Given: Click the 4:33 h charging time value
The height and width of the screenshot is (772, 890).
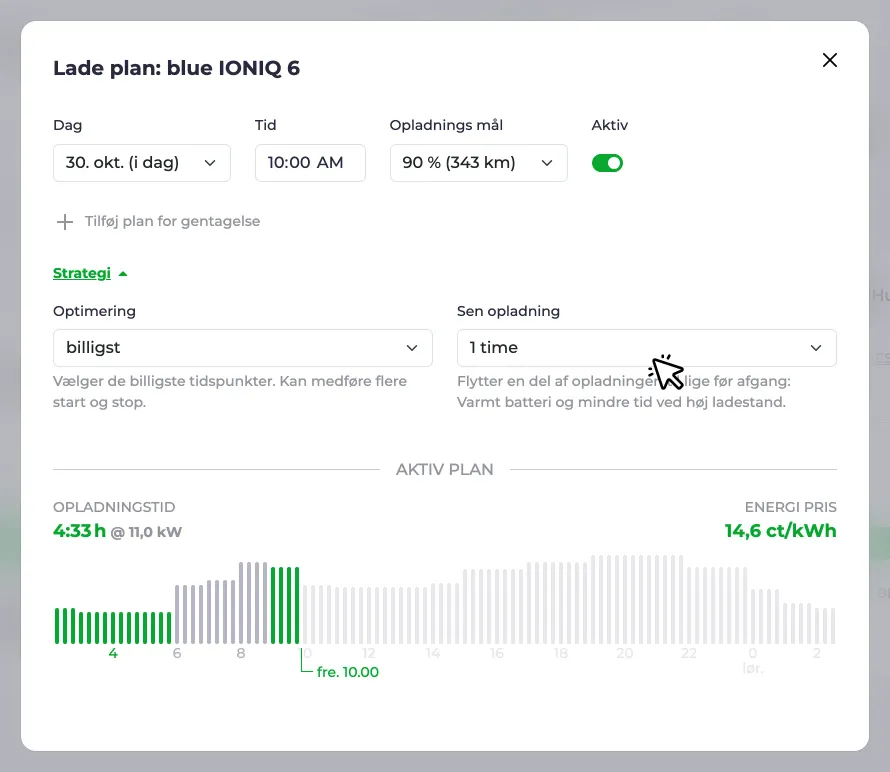Looking at the screenshot, I should tap(79, 531).
